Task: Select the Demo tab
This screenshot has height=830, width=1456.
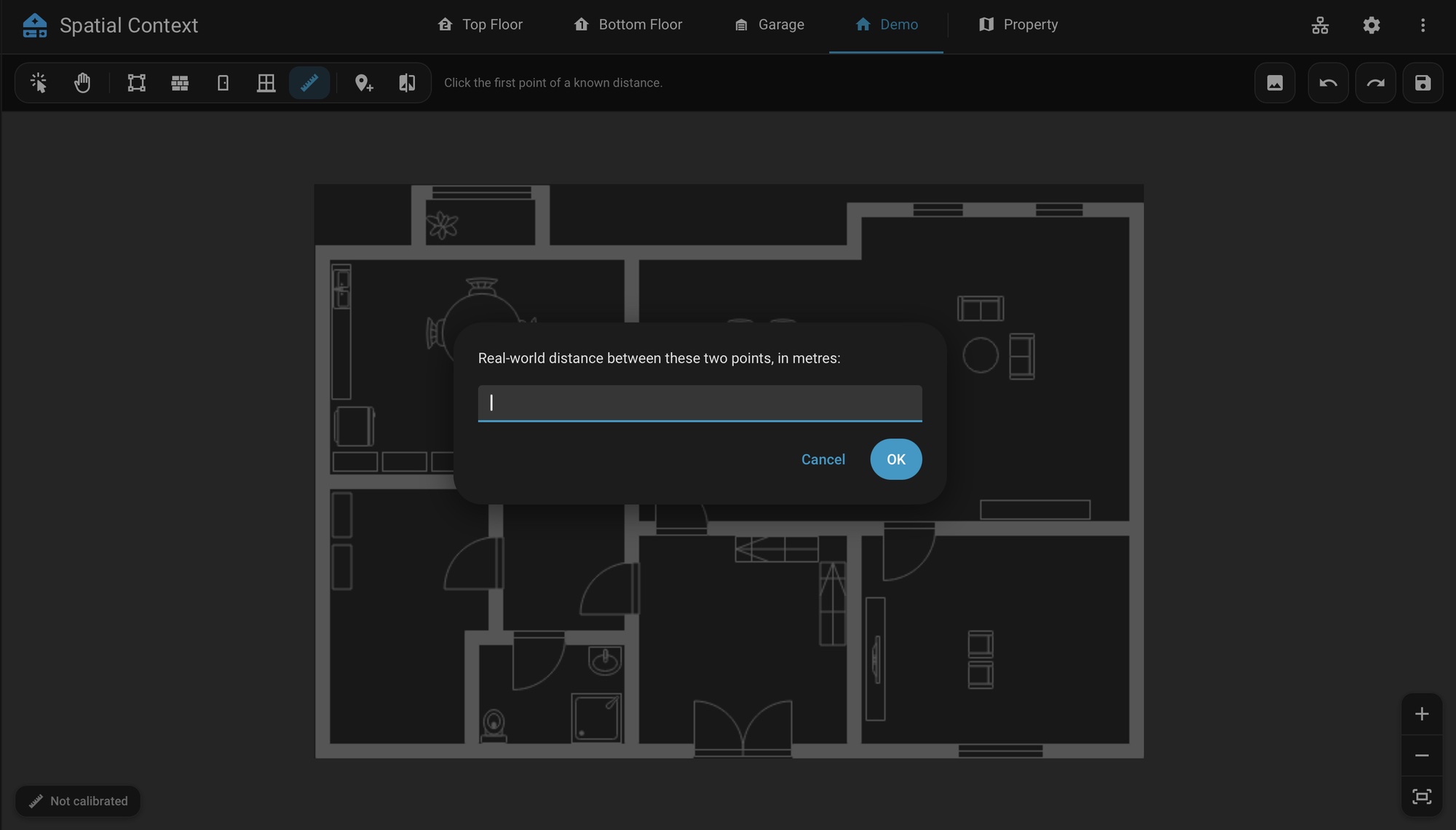Action: 886,25
